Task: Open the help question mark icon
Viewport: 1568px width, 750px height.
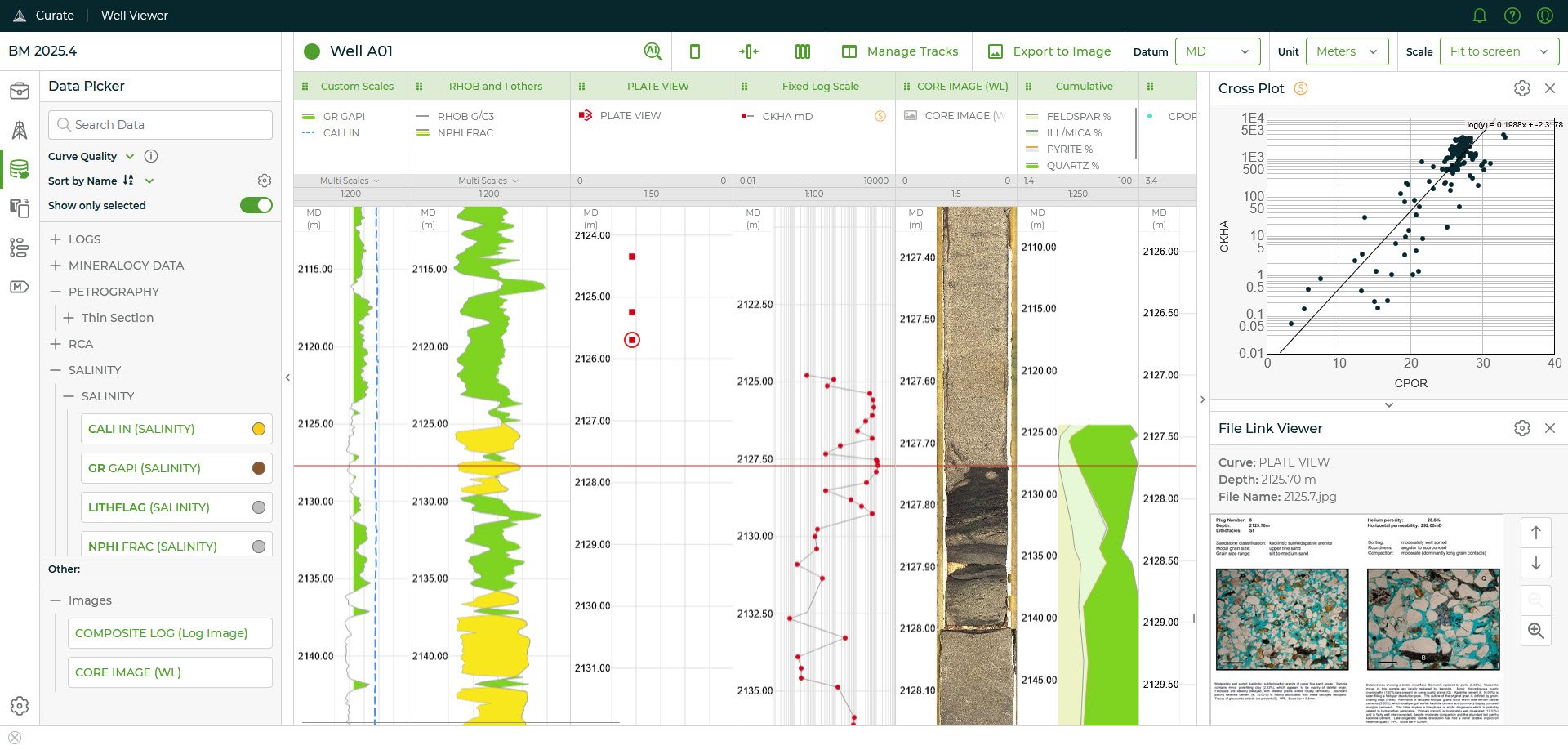Action: [1512, 16]
